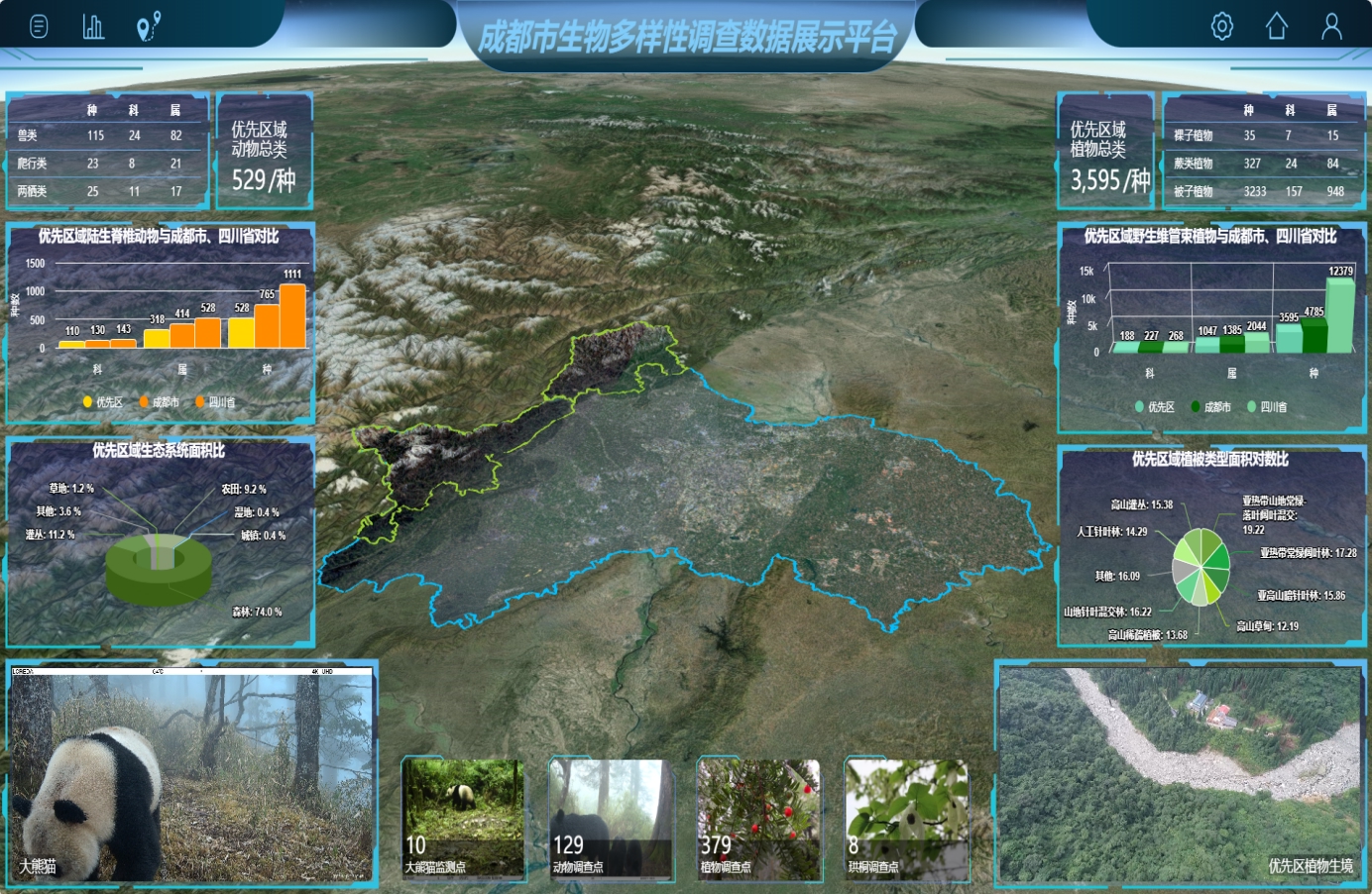
Task: Select the 动物调查点 card showing 129
Action: point(611,819)
